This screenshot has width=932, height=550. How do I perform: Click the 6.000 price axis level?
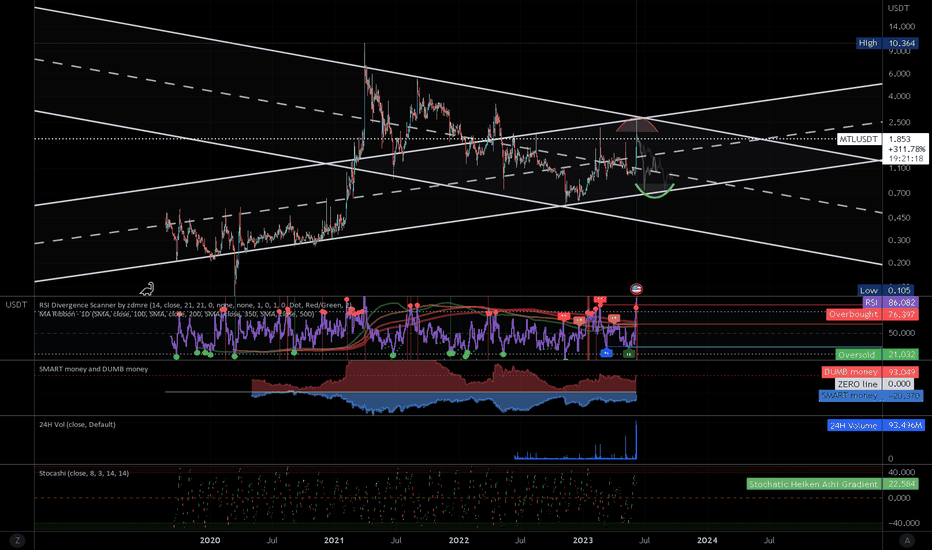899,74
